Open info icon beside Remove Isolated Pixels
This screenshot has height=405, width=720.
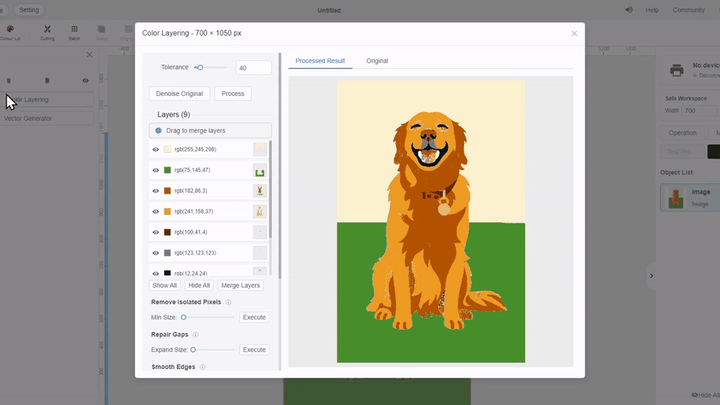coord(228,302)
